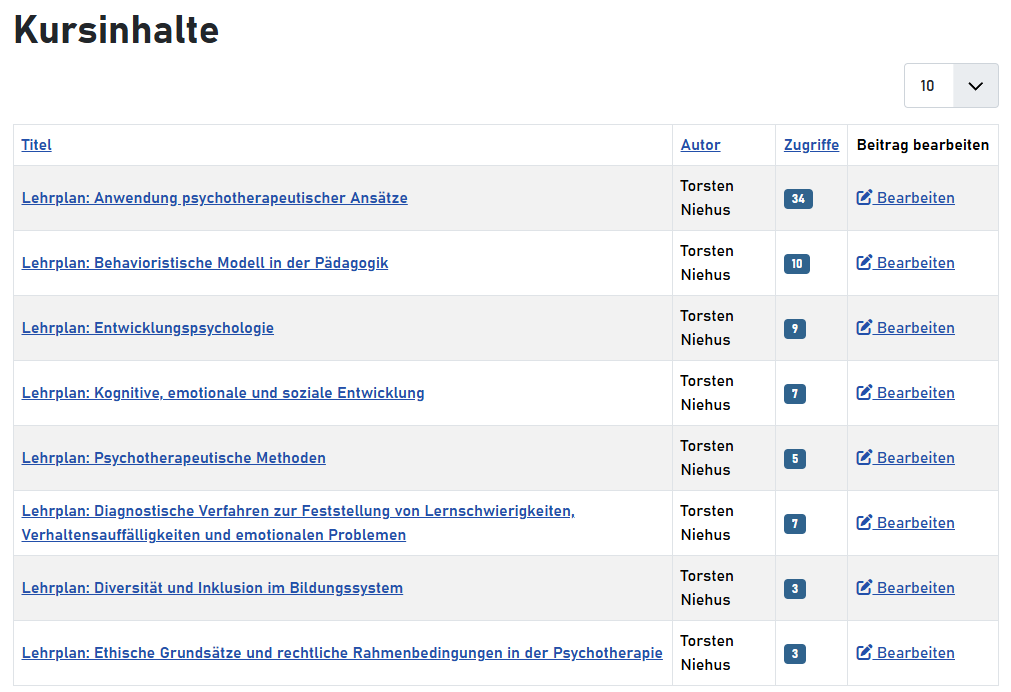Click edit icon for Ethische Grundsätze row
This screenshot has height=692, width=1011.
point(865,653)
